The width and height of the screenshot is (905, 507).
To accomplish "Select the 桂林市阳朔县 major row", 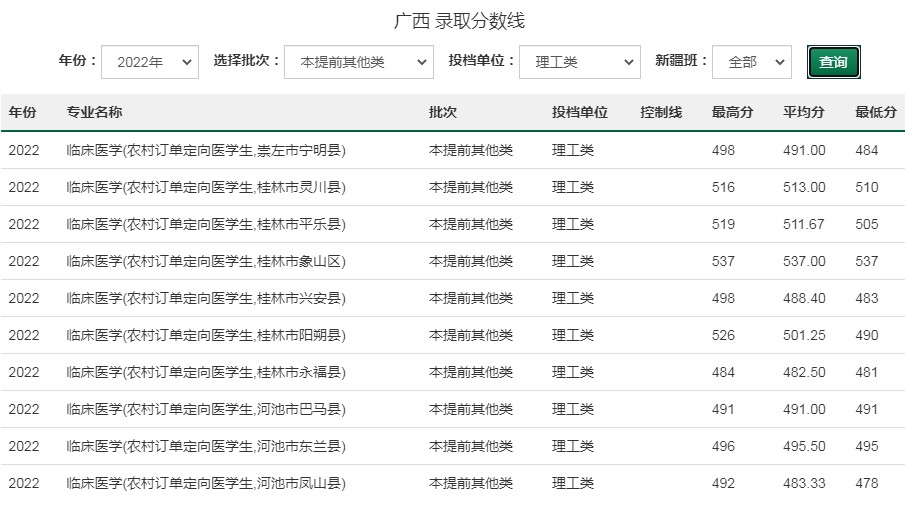I will 452,335.
